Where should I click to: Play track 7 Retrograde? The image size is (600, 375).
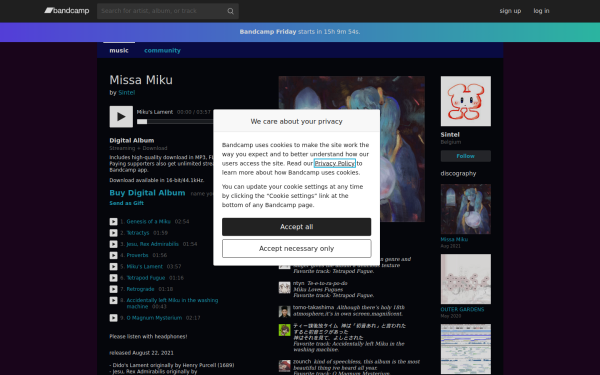point(114,289)
